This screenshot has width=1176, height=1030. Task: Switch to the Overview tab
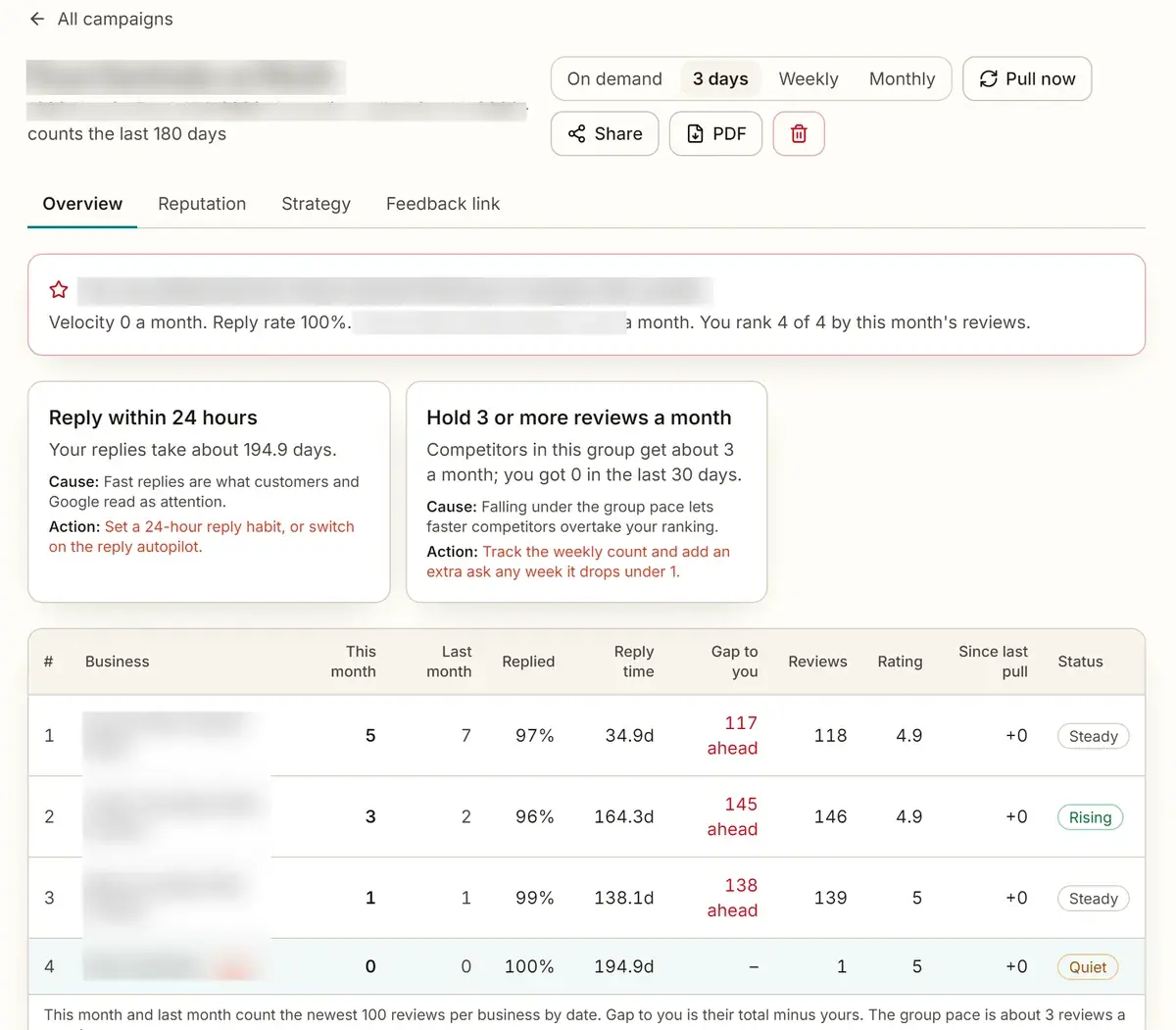click(x=82, y=204)
